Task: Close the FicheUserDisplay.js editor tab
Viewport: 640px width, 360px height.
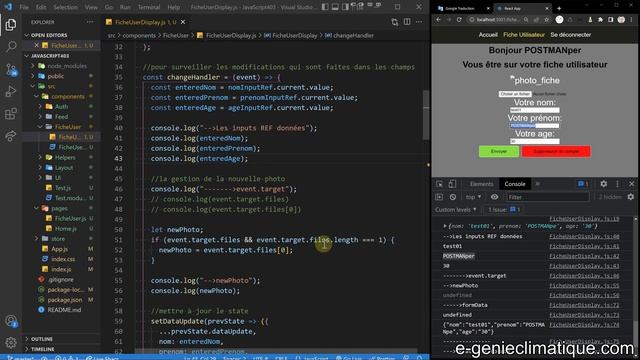Action: click(x=183, y=22)
